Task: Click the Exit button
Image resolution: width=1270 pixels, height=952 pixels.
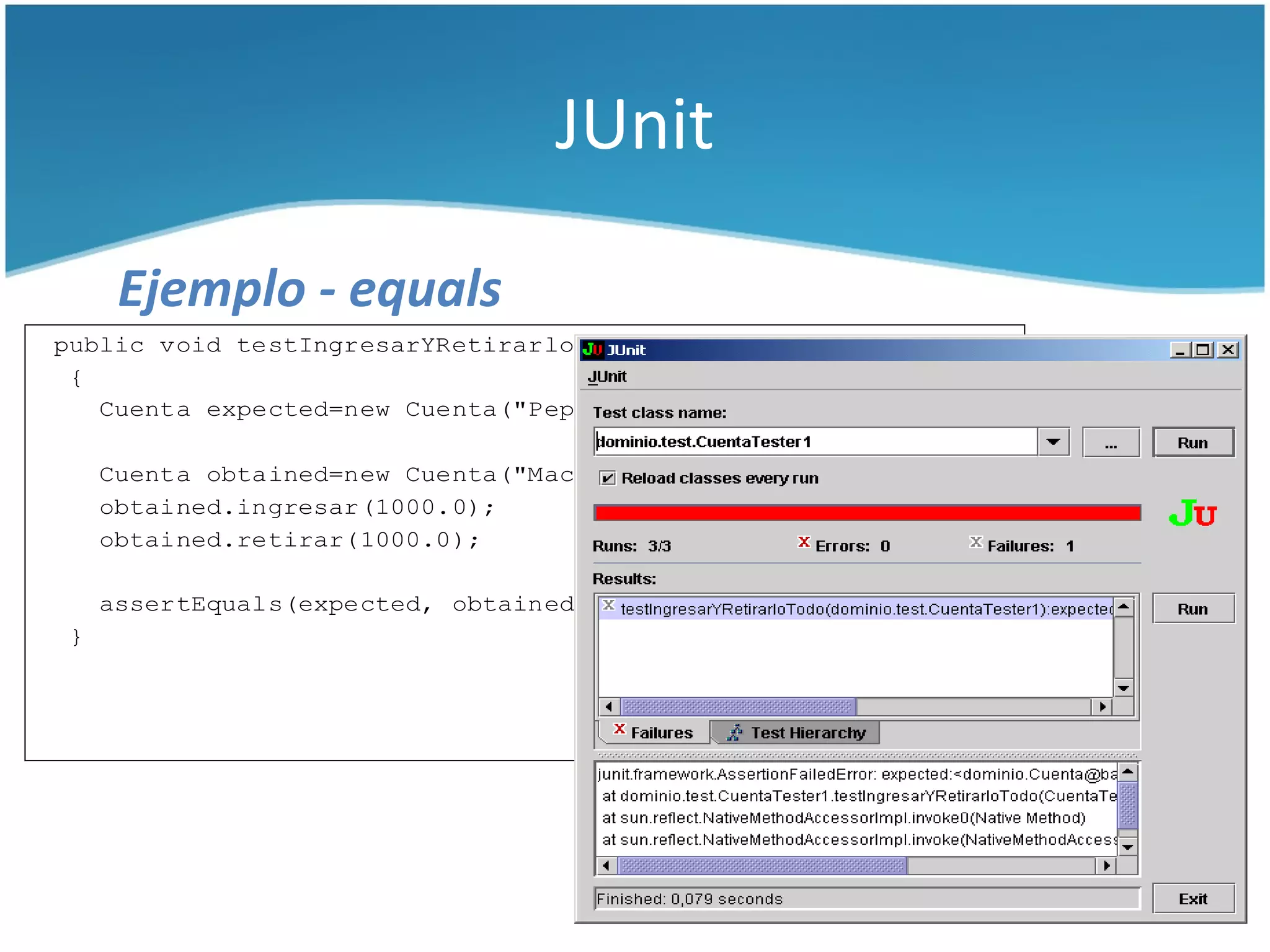Action: coord(1193,899)
